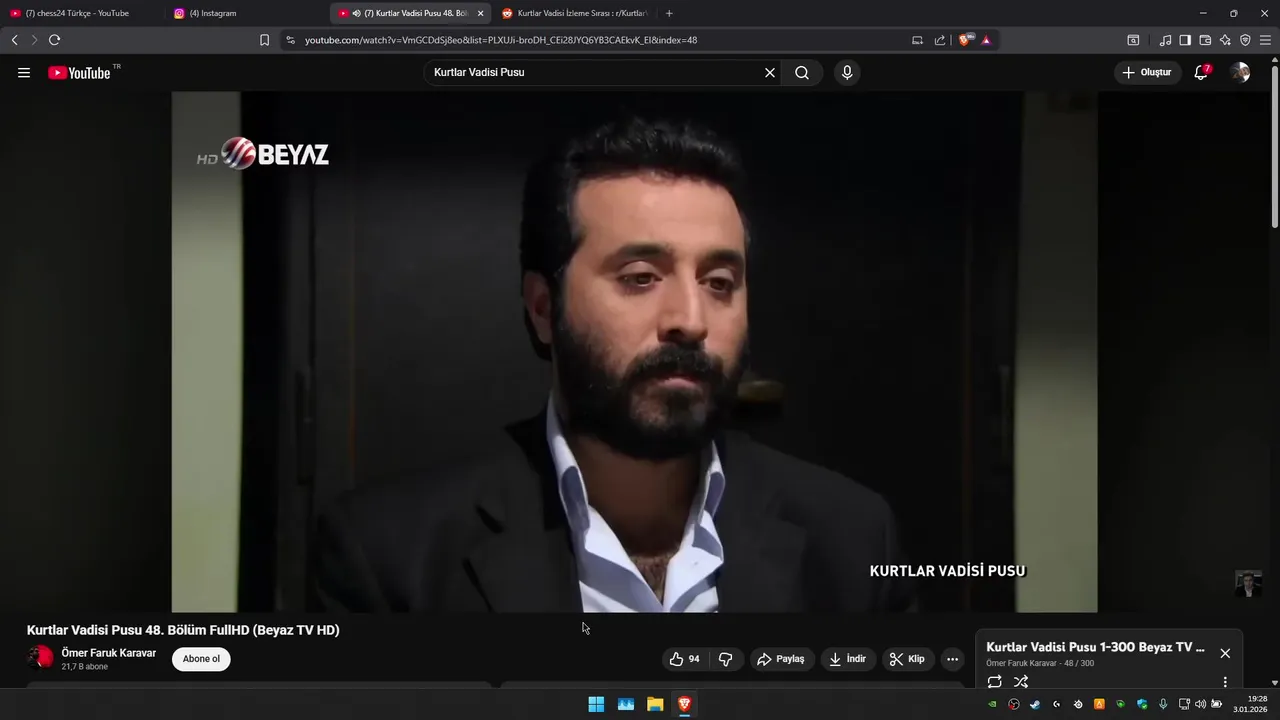1280x720 pixels.
Task: Open the YouTube hamburger guide menu
Action: click(24, 73)
